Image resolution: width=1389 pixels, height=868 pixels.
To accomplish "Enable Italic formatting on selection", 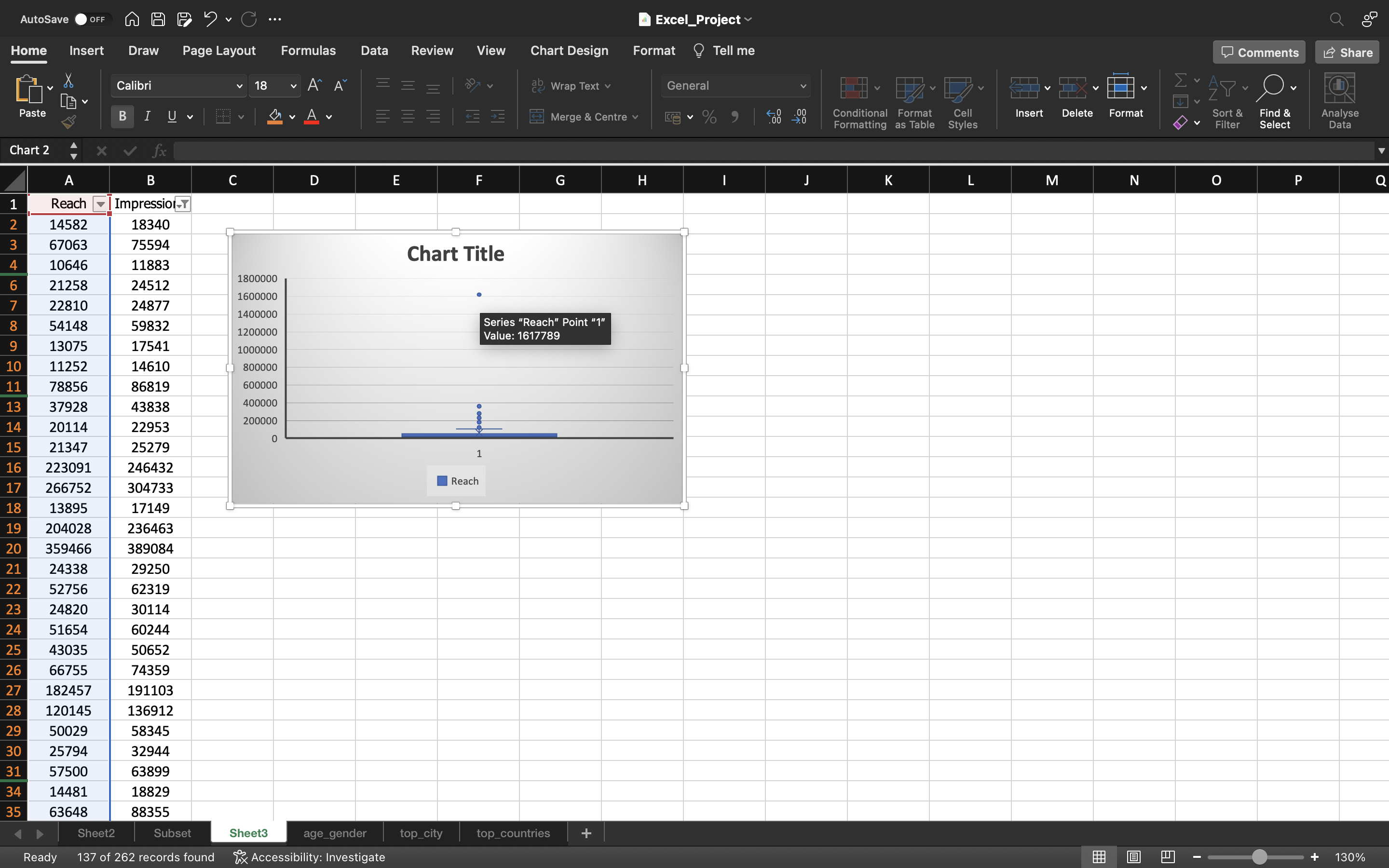I will click(x=147, y=117).
